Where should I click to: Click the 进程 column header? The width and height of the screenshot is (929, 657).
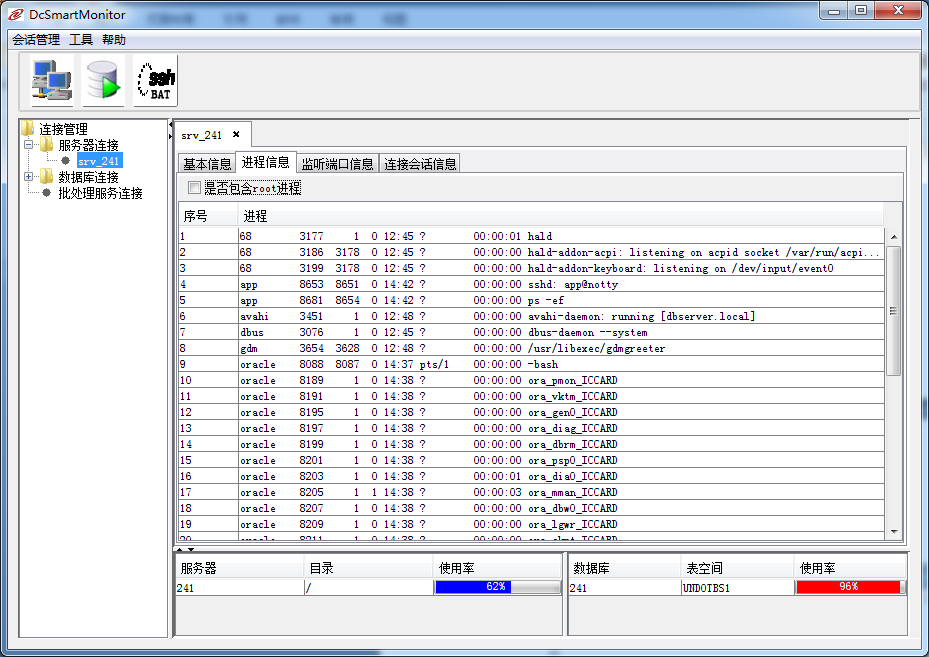[560, 216]
